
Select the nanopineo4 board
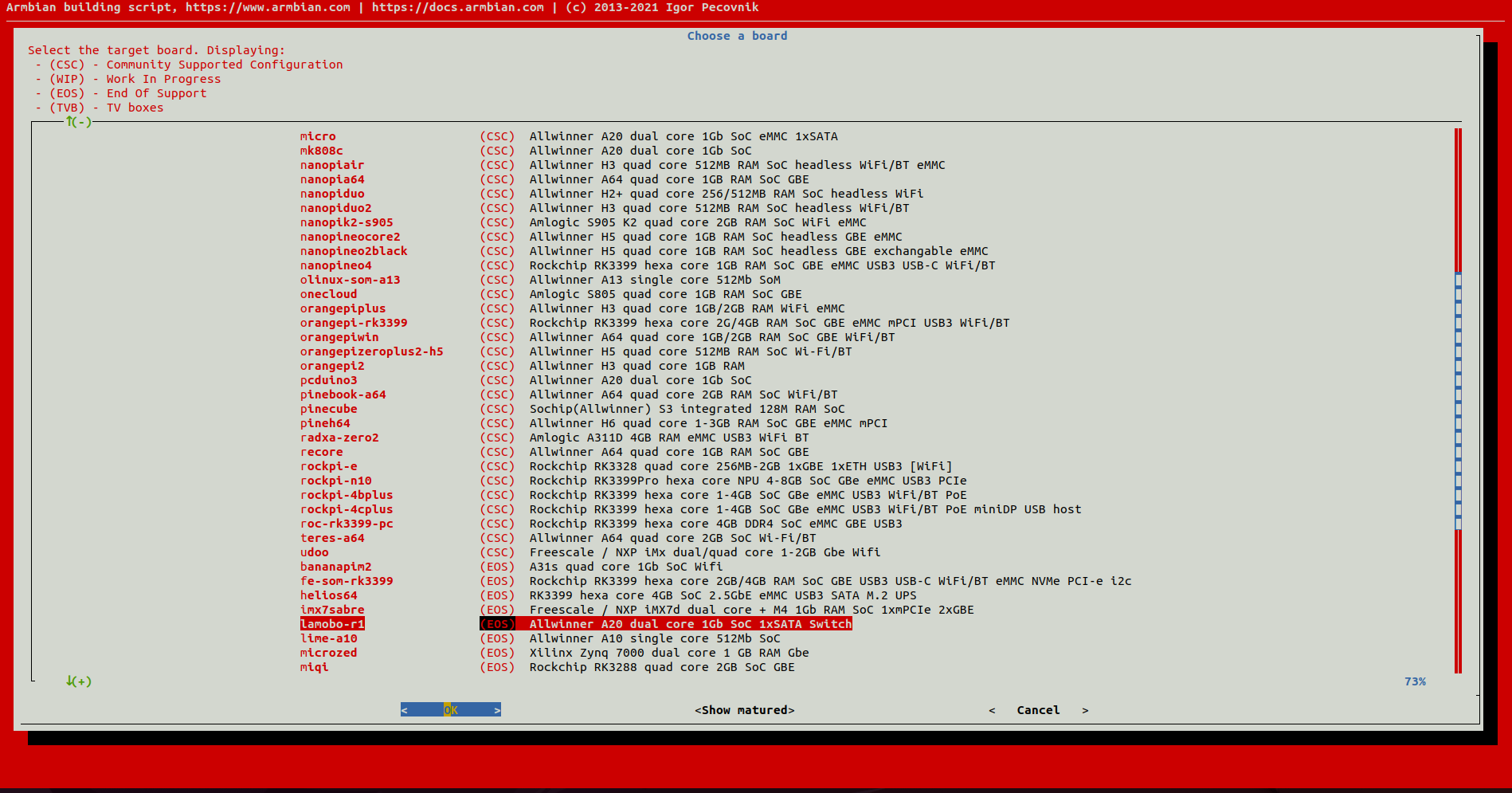click(x=335, y=265)
